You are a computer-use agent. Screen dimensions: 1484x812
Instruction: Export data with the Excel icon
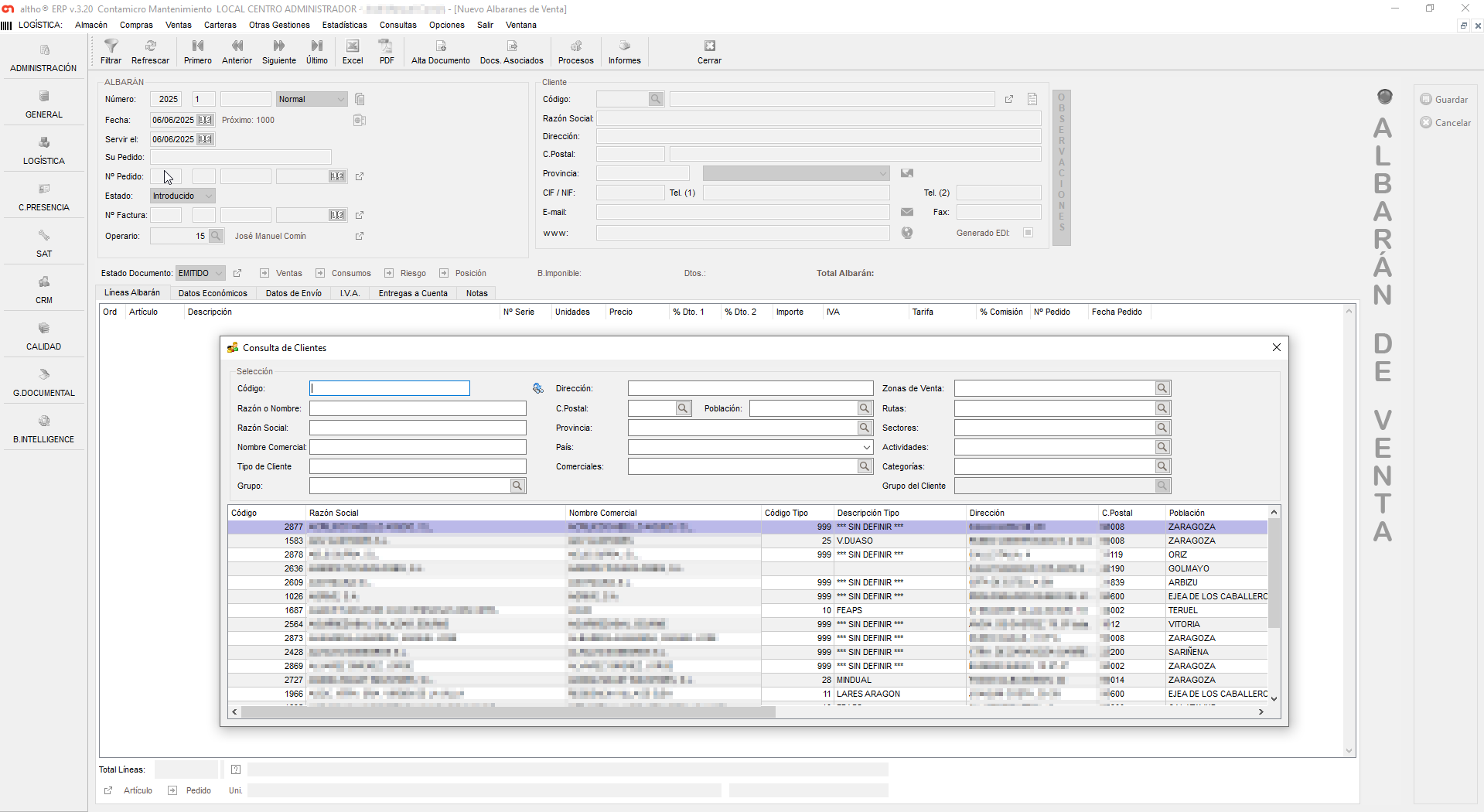point(353,47)
